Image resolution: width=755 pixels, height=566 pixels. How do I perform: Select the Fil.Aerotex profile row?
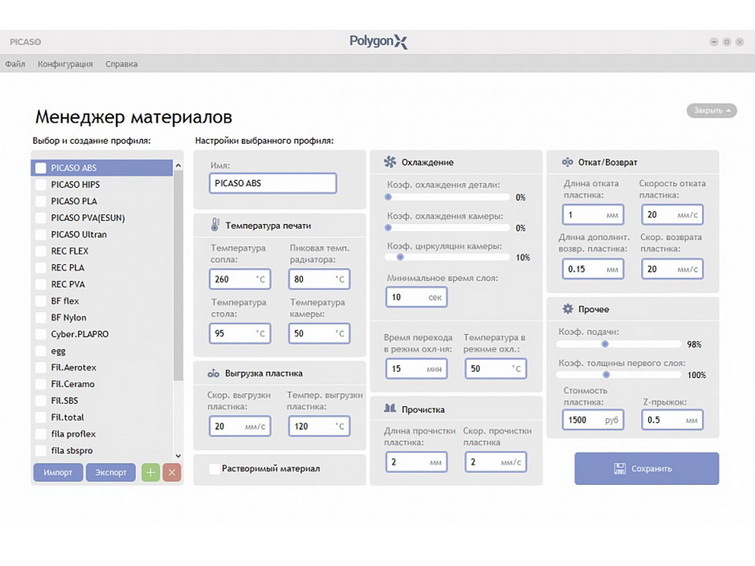[102, 367]
